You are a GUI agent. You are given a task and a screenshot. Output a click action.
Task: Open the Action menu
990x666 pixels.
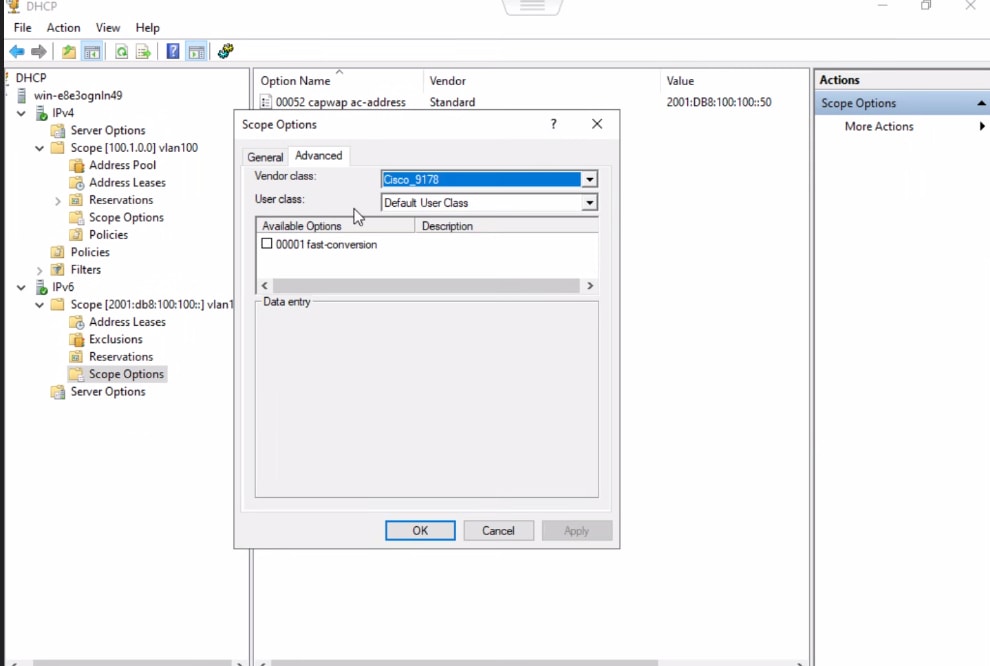pos(63,27)
